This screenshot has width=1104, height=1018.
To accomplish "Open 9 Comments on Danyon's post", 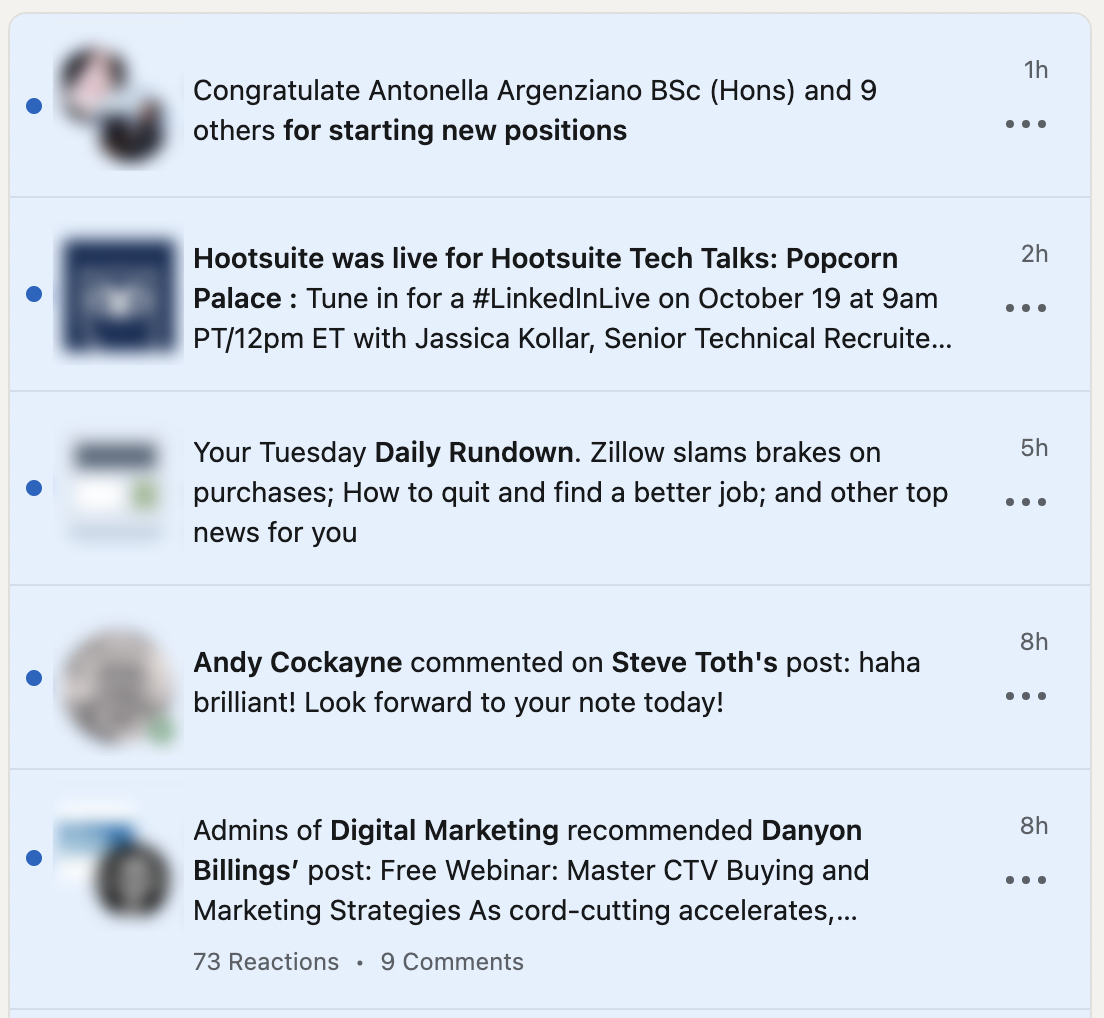I will [451, 961].
